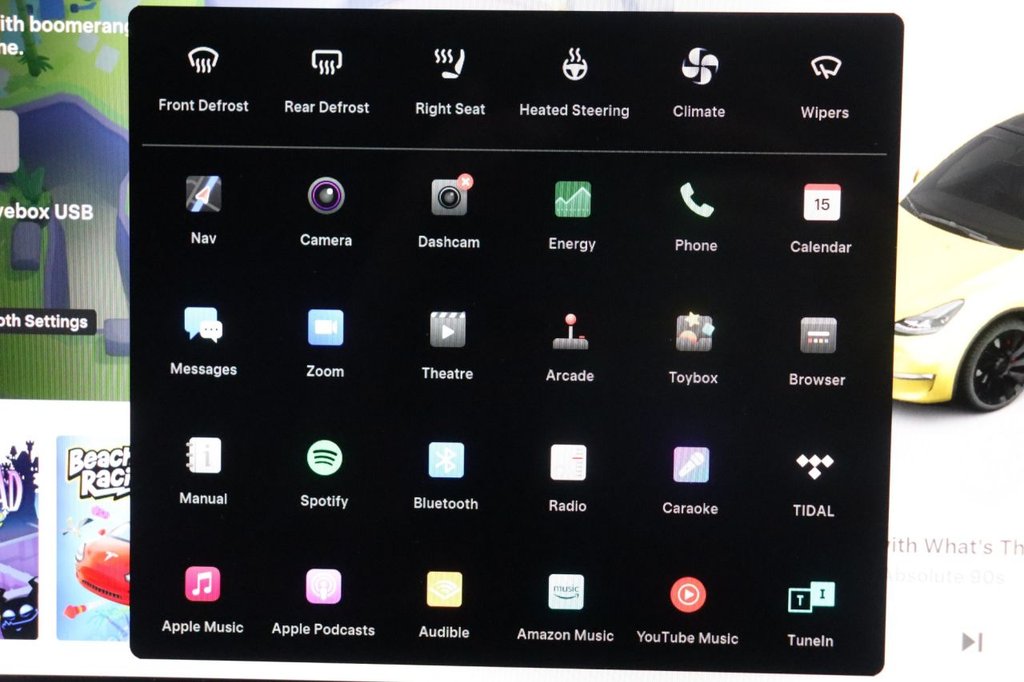Open the web Browser
Viewport: 1024px width, 682px height.
click(x=817, y=336)
